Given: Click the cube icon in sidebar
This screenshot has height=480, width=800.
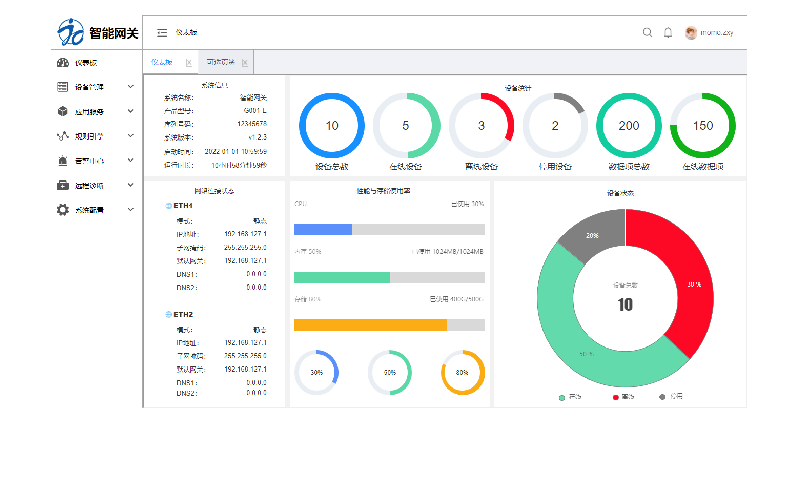Looking at the screenshot, I should [63, 111].
